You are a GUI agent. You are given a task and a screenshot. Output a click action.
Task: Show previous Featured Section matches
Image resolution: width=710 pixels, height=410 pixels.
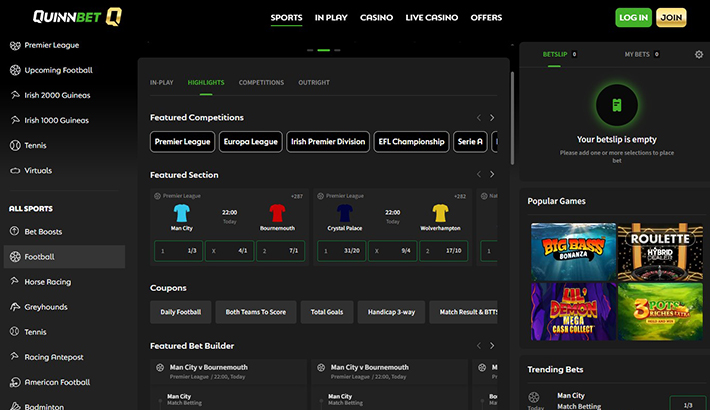click(479, 174)
